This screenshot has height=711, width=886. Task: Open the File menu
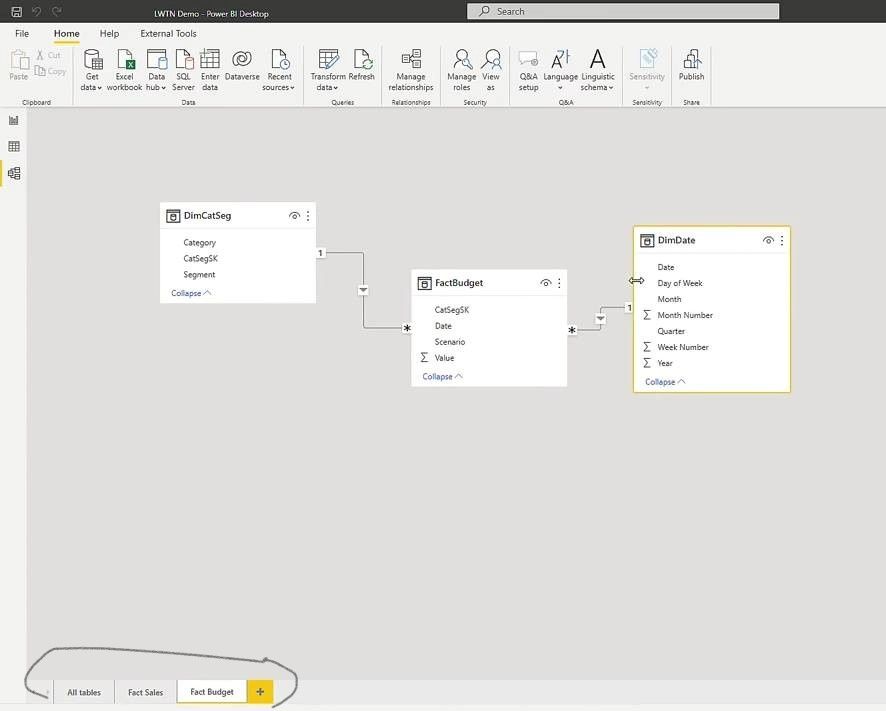22,33
